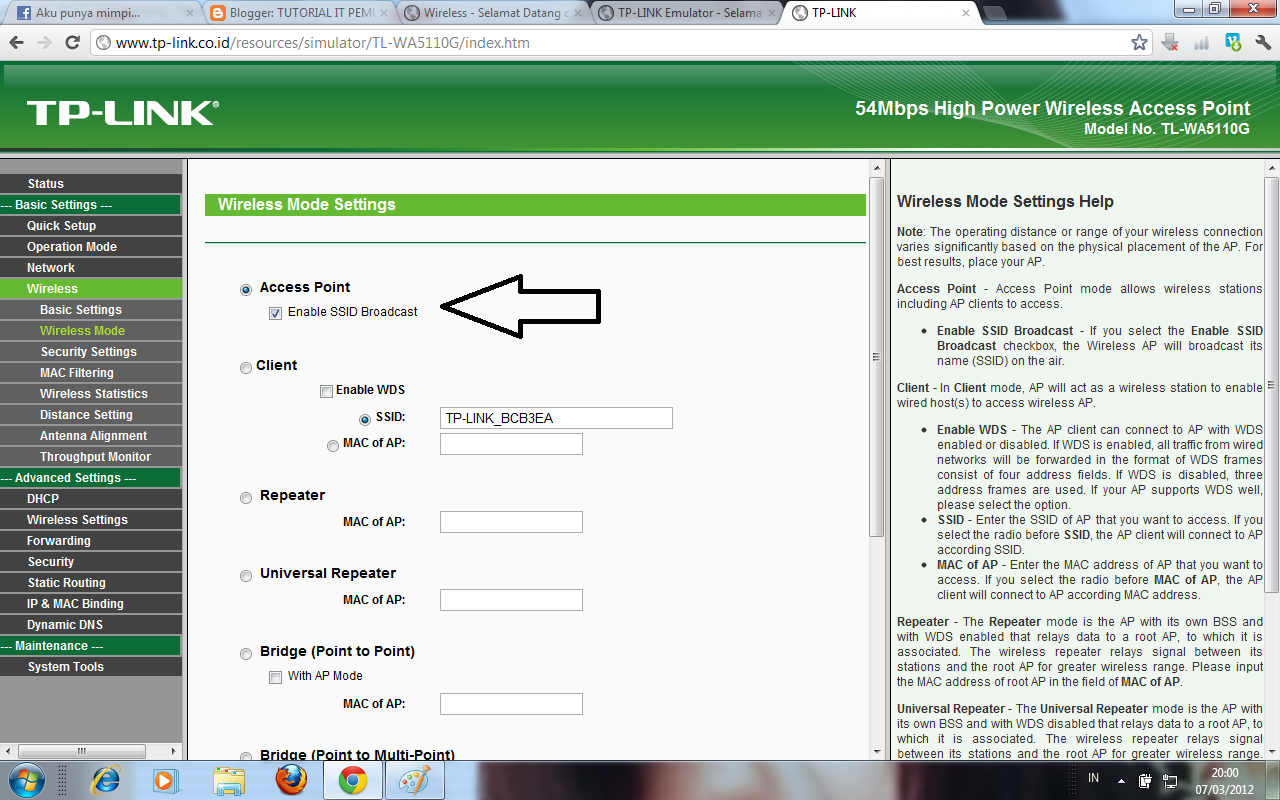Uncheck Enable SSID Broadcast
This screenshot has height=800, width=1280.
(x=275, y=313)
